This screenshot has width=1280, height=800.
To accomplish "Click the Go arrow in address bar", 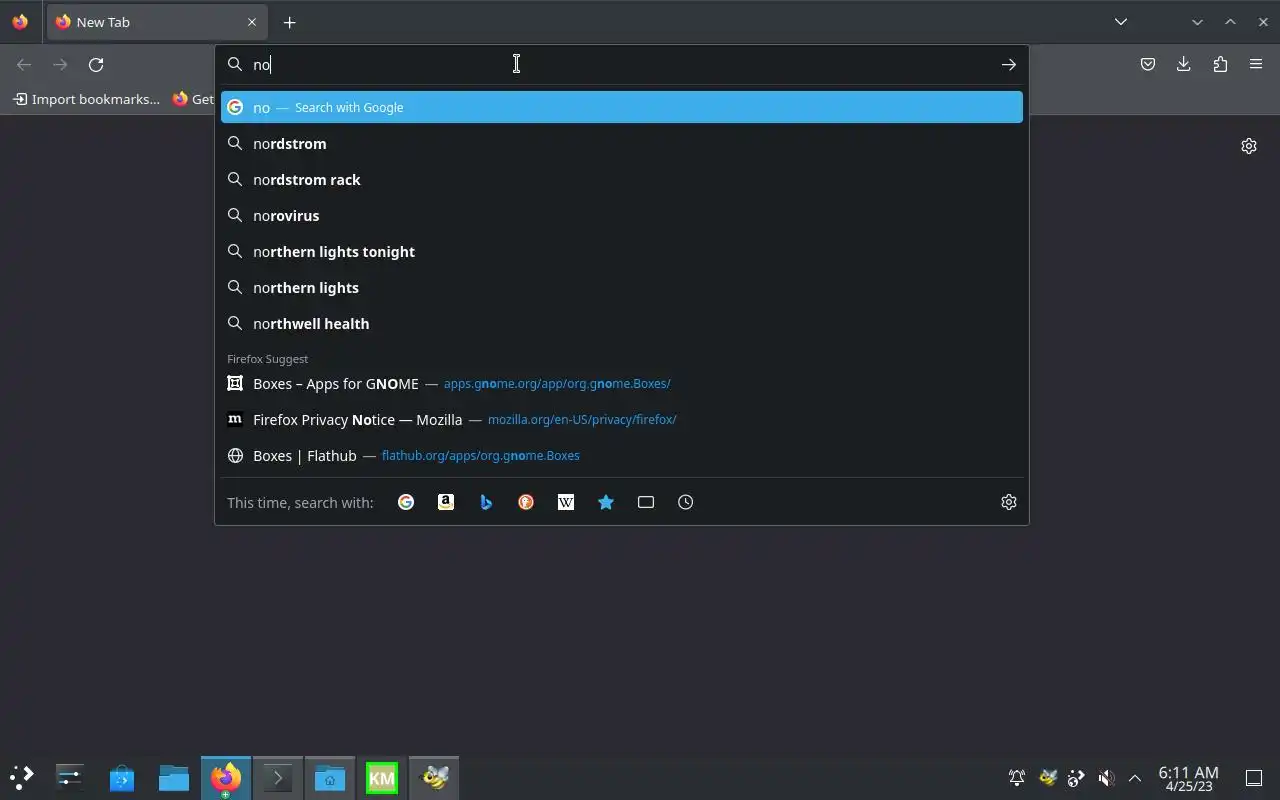I will (1008, 65).
